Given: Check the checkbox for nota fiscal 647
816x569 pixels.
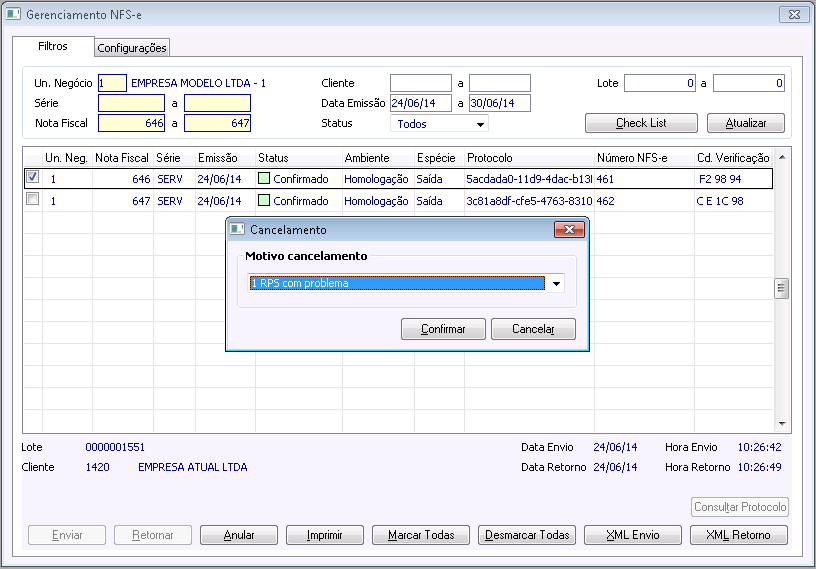Looking at the screenshot, I should tap(32, 199).
